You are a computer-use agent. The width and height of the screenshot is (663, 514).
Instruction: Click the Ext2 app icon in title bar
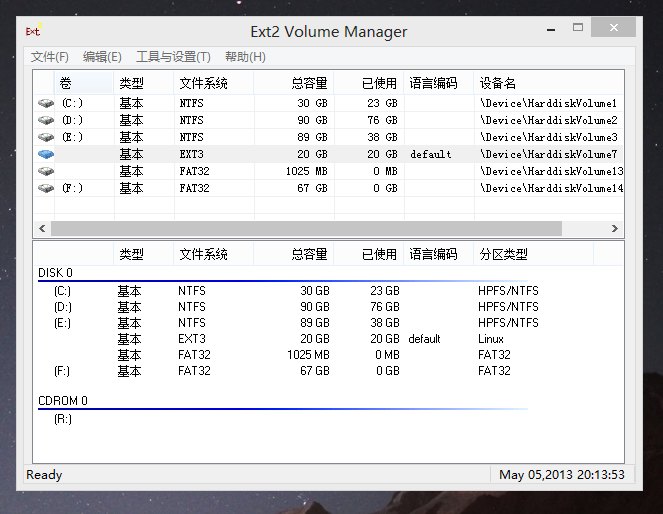[x=33, y=30]
